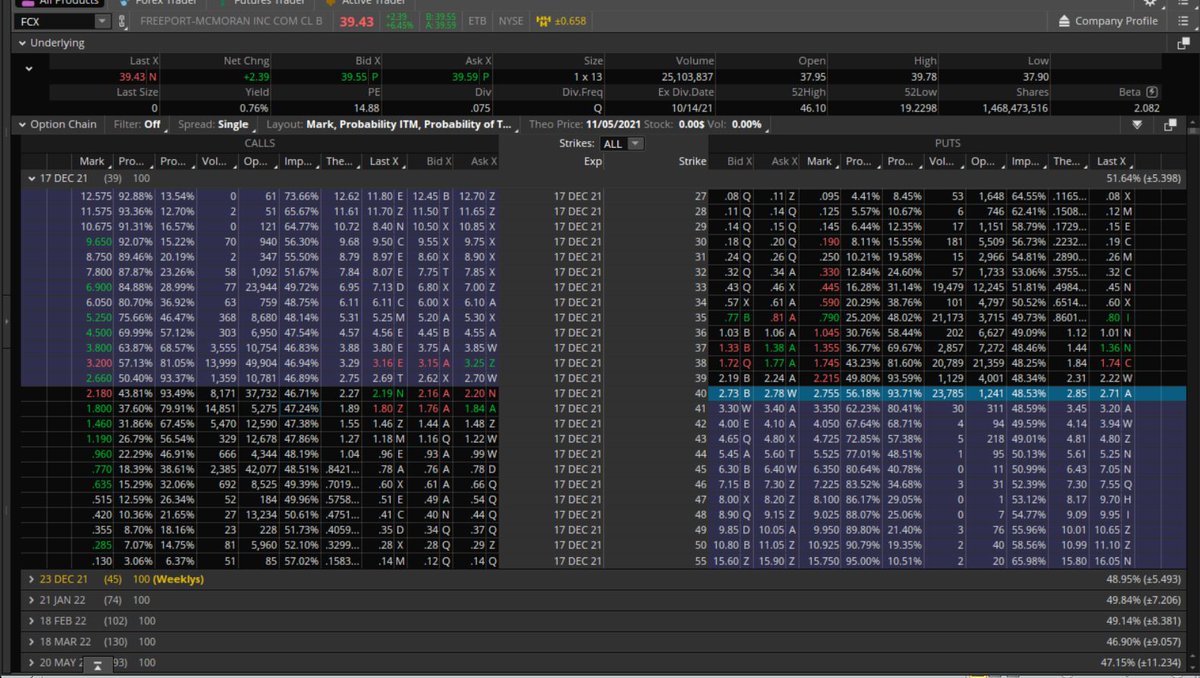The width and height of the screenshot is (1200, 678).
Task: Click the 51.64% (±5.398) implied volatility value
Action: point(1144,177)
